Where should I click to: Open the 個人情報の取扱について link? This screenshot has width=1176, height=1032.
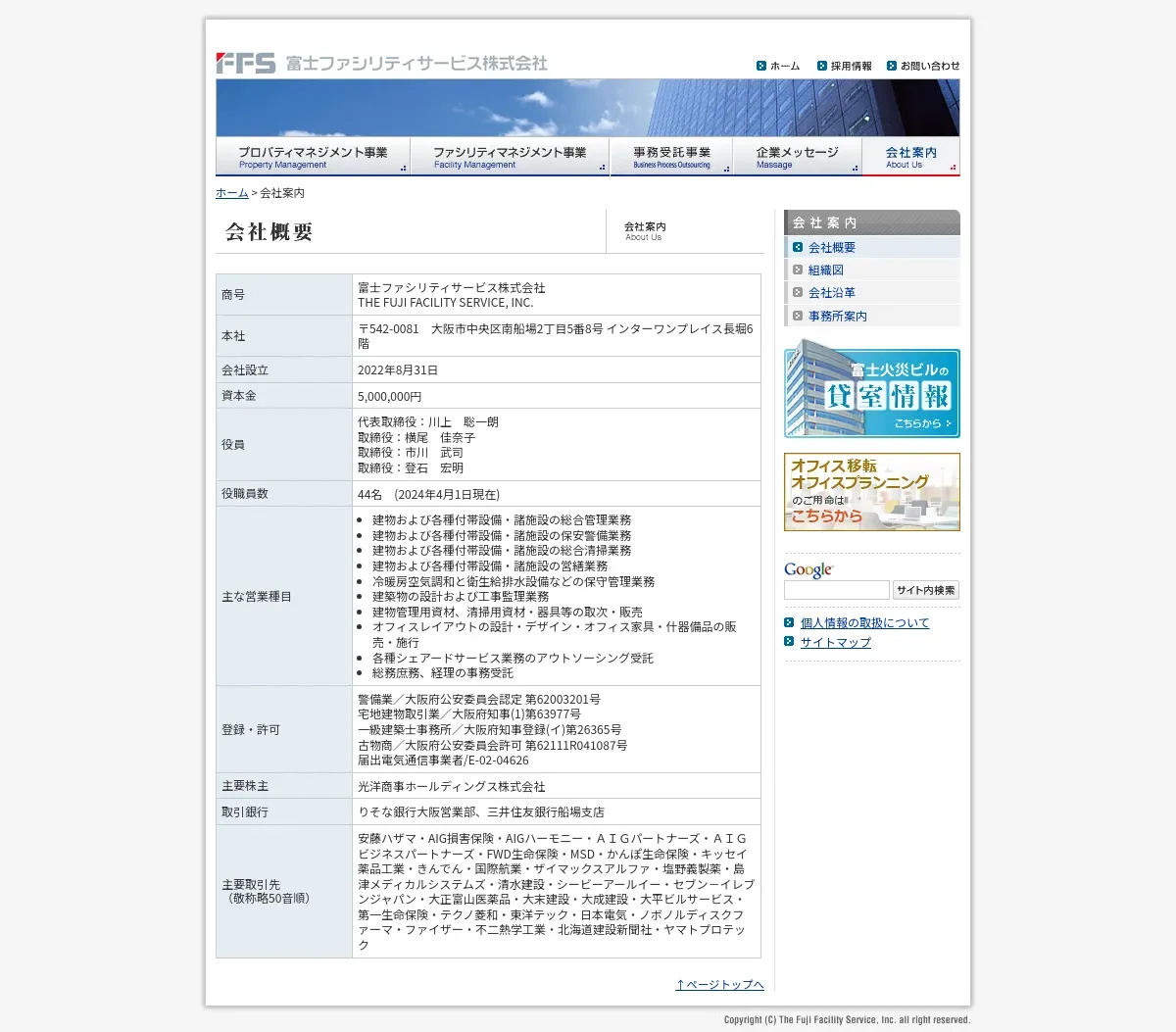coord(864,622)
